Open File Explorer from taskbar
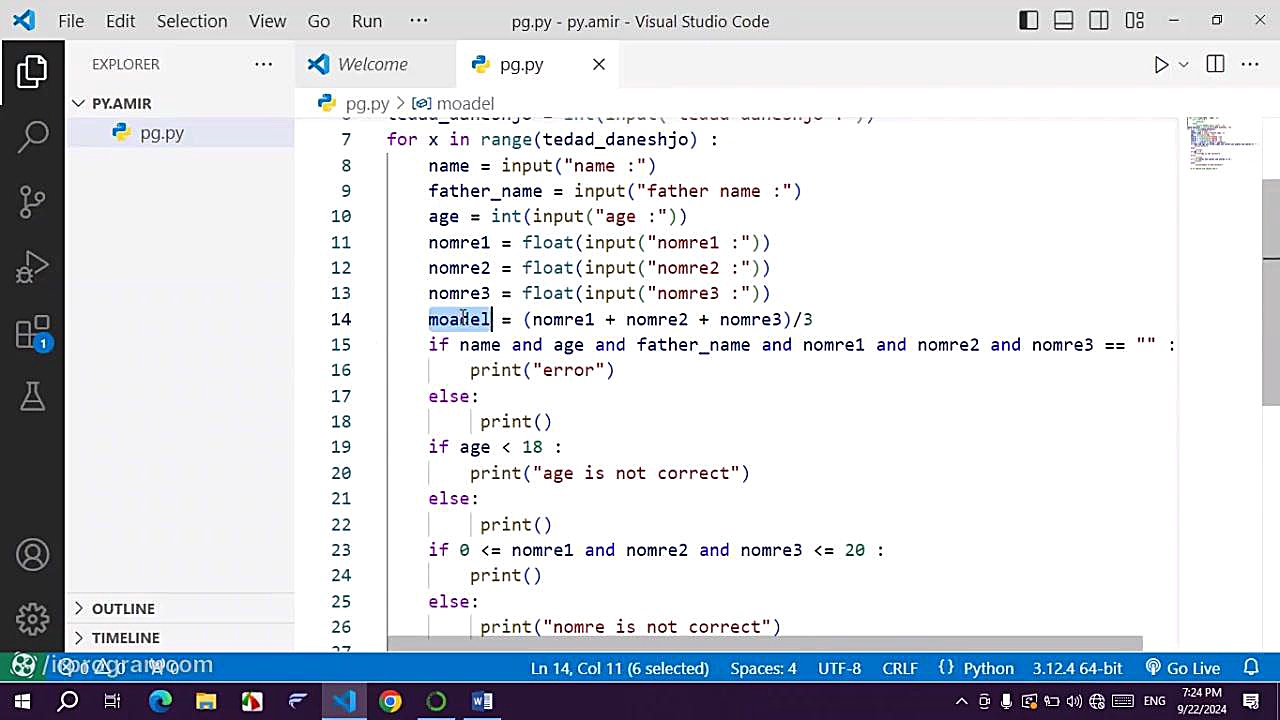1280x720 pixels. [206, 701]
